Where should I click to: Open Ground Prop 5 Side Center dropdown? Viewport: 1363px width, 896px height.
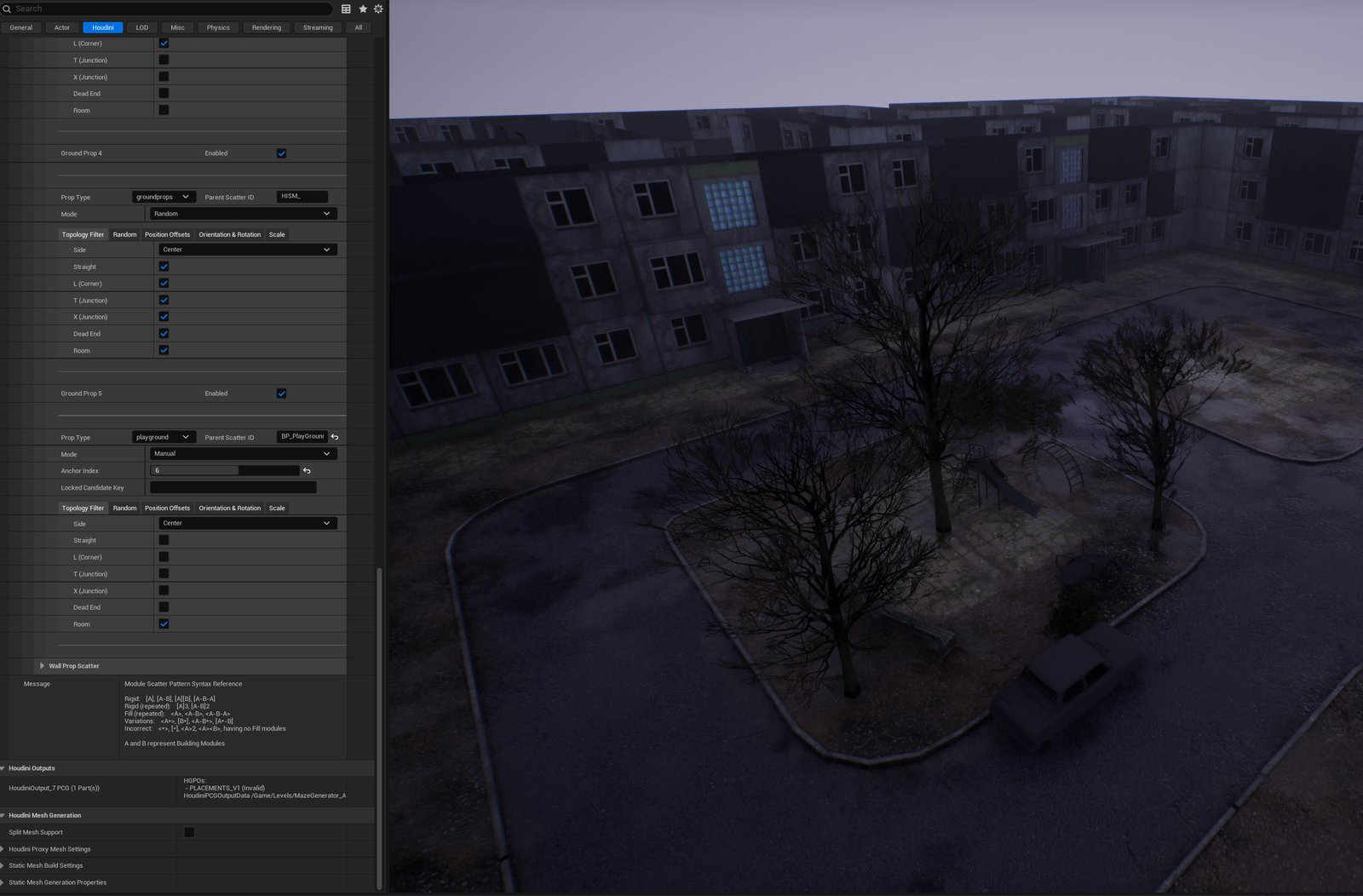tap(247, 523)
